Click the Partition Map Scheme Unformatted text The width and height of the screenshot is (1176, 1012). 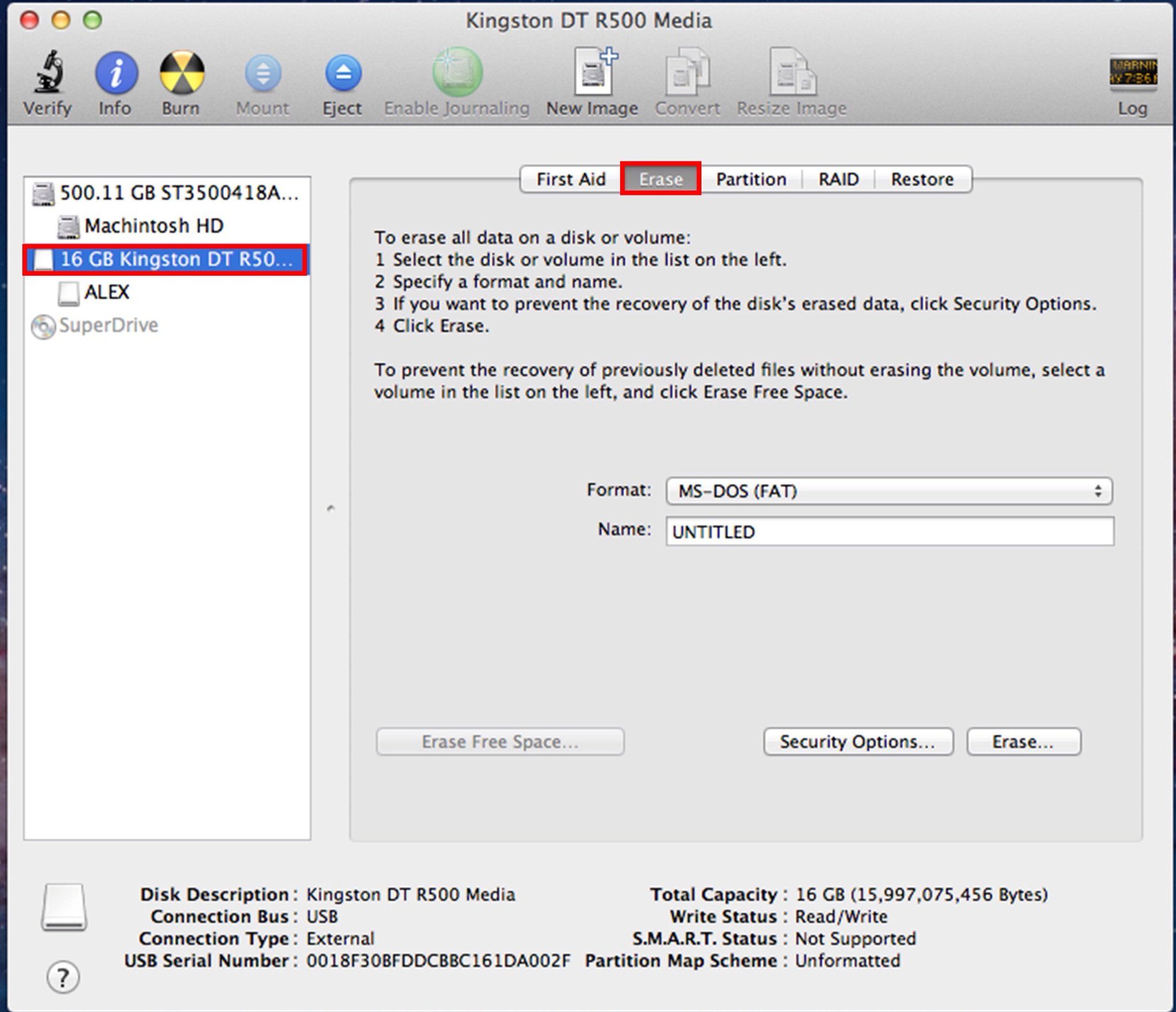pyautogui.click(x=848, y=960)
